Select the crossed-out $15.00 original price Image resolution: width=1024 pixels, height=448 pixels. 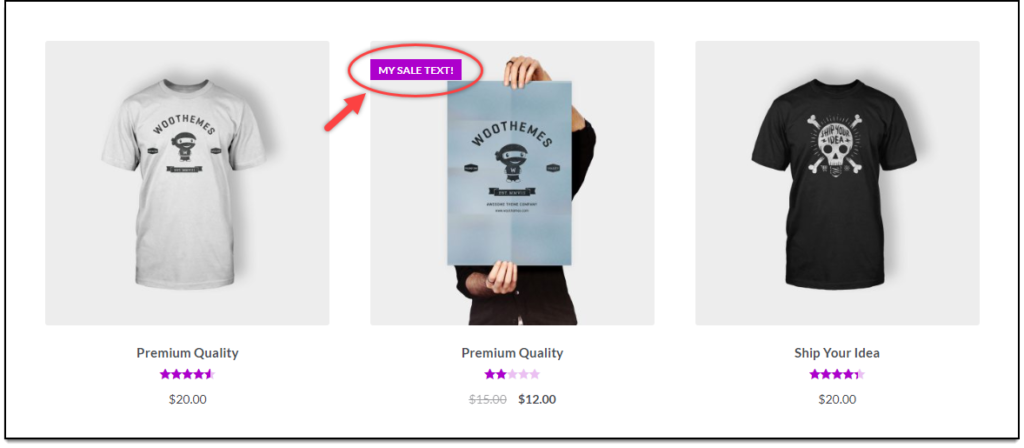487,400
